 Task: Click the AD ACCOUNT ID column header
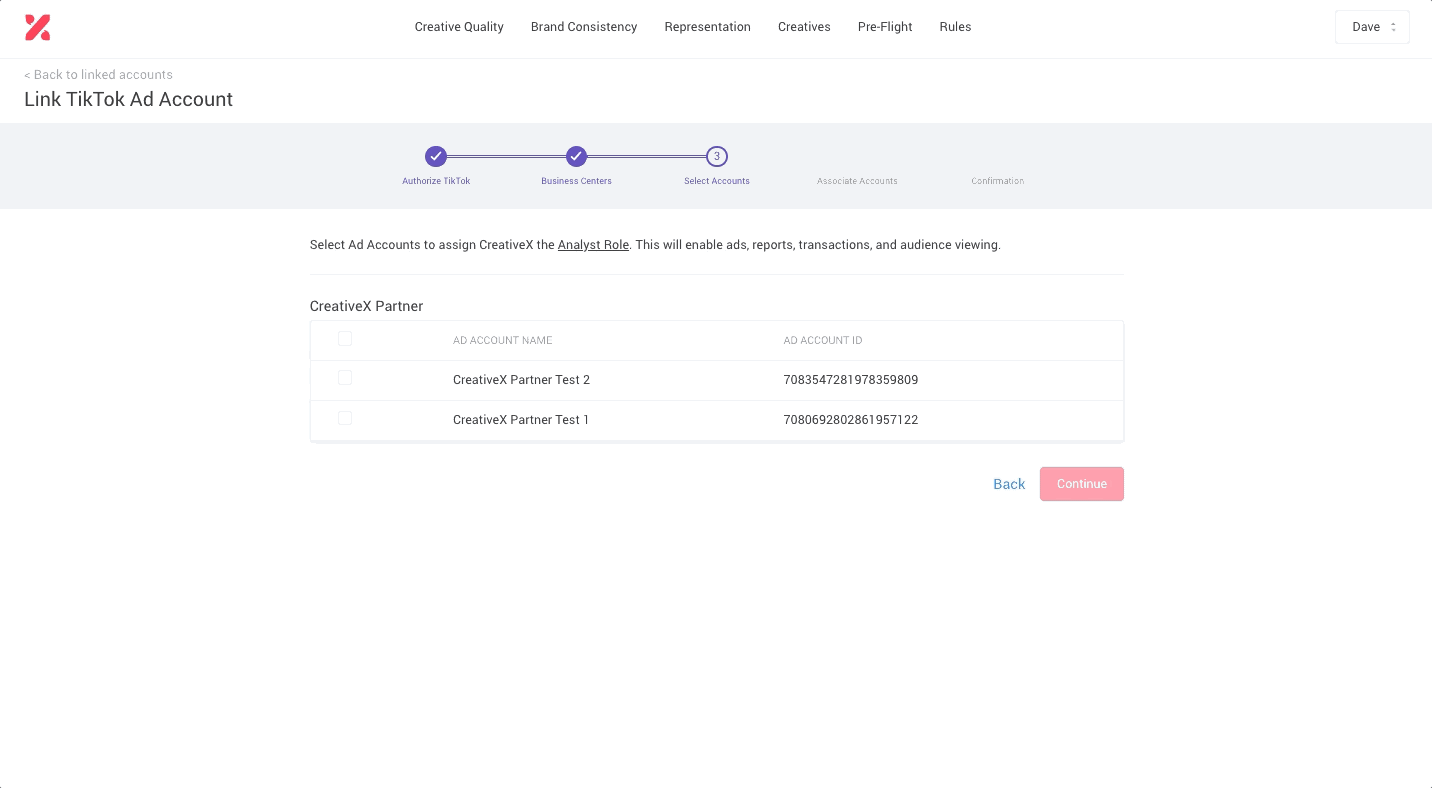pos(822,341)
